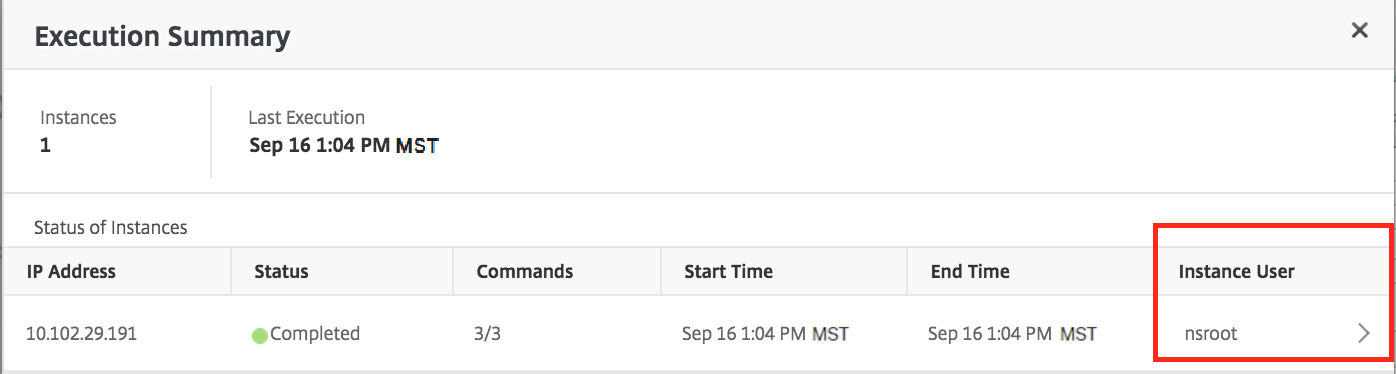
Task: Sort by the Instance User column header
Action: point(1236,271)
